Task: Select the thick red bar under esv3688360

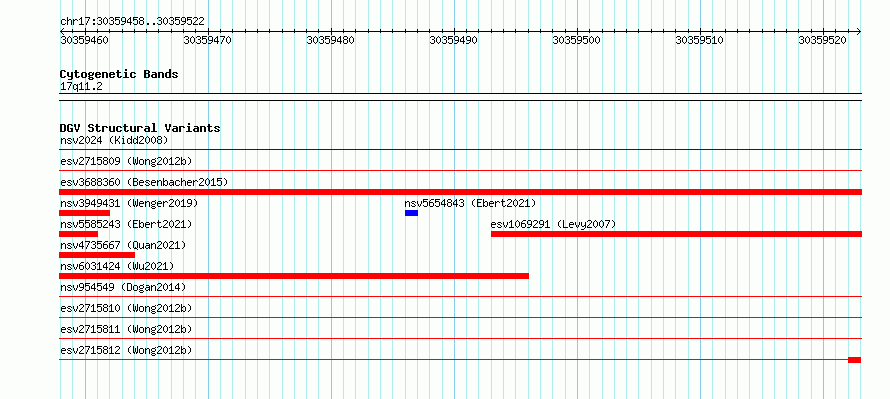Action: [x=460, y=192]
